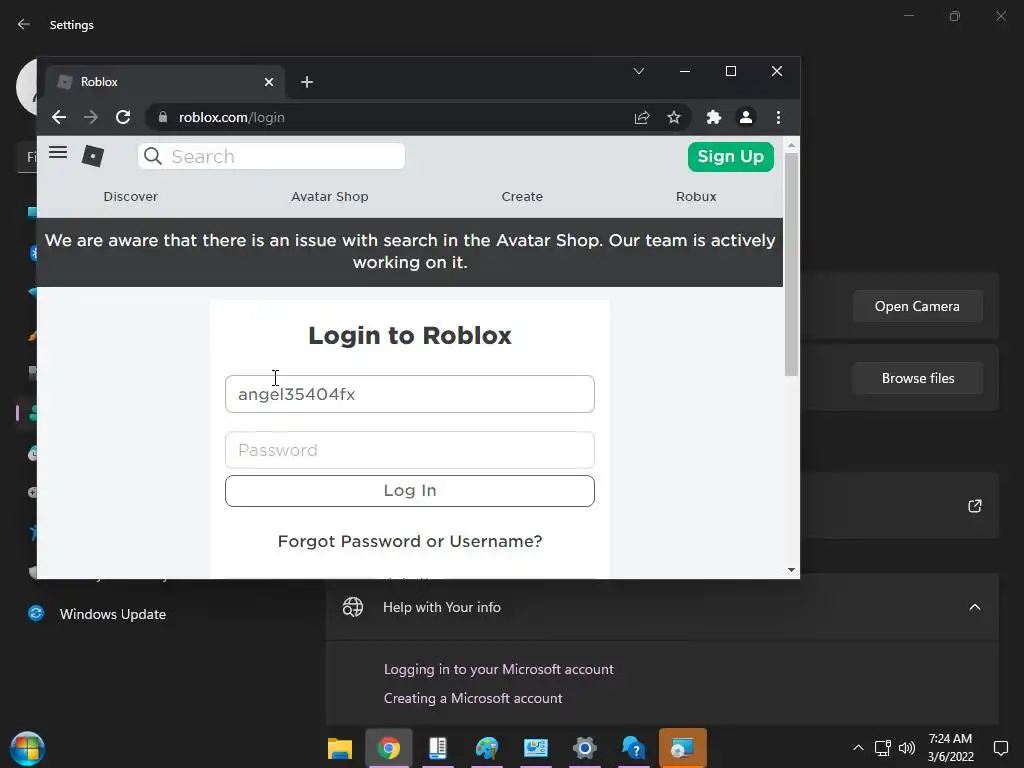Click the Sign Up button

[731, 157]
